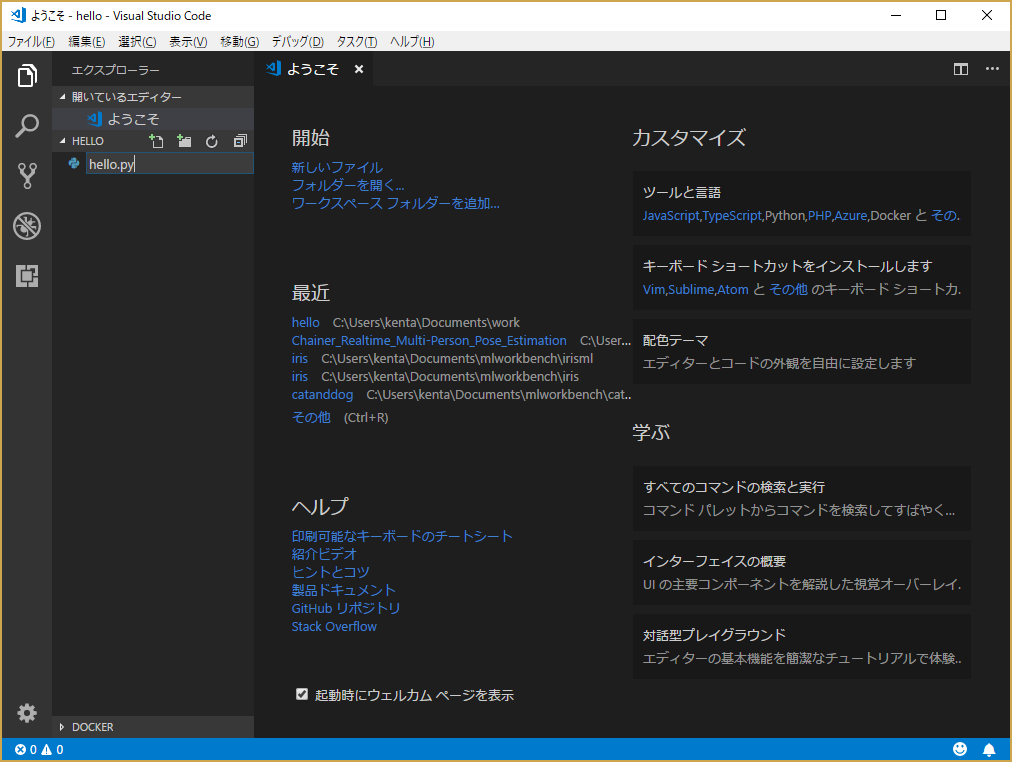Collapse the HELLO folder section
This screenshot has height=762, width=1012.
[x=63, y=141]
